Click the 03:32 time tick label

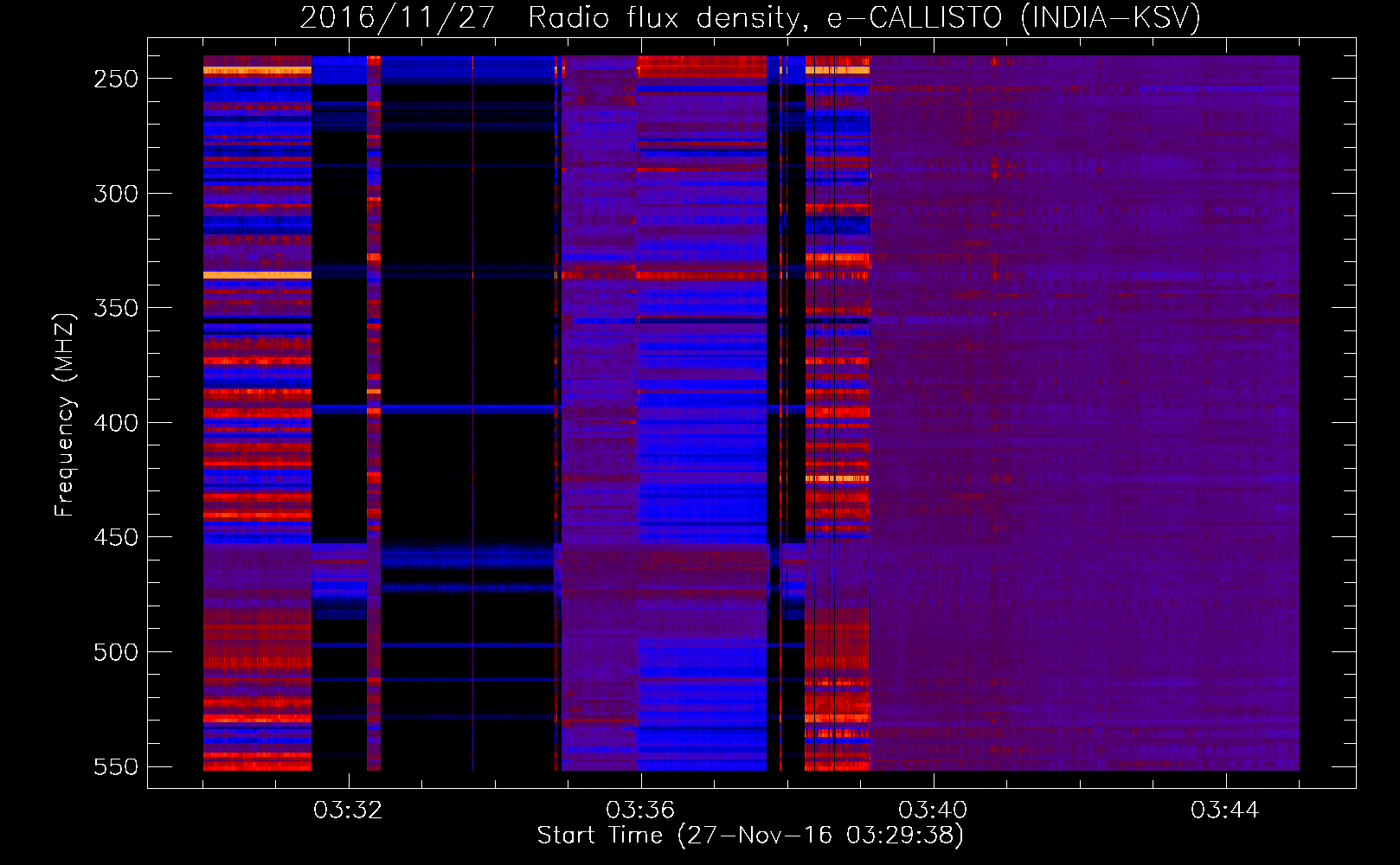click(348, 811)
